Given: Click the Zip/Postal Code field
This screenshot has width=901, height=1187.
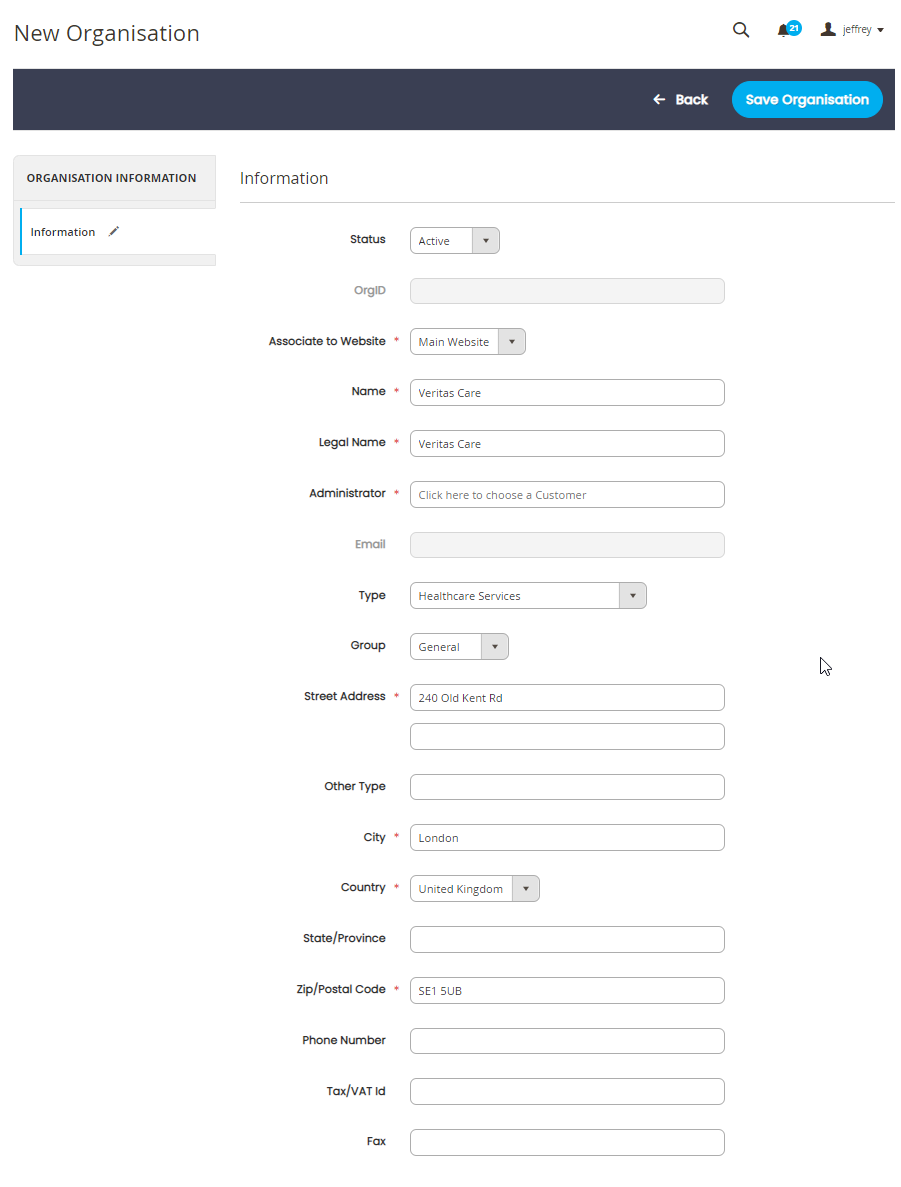Looking at the screenshot, I should click(x=567, y=990).
